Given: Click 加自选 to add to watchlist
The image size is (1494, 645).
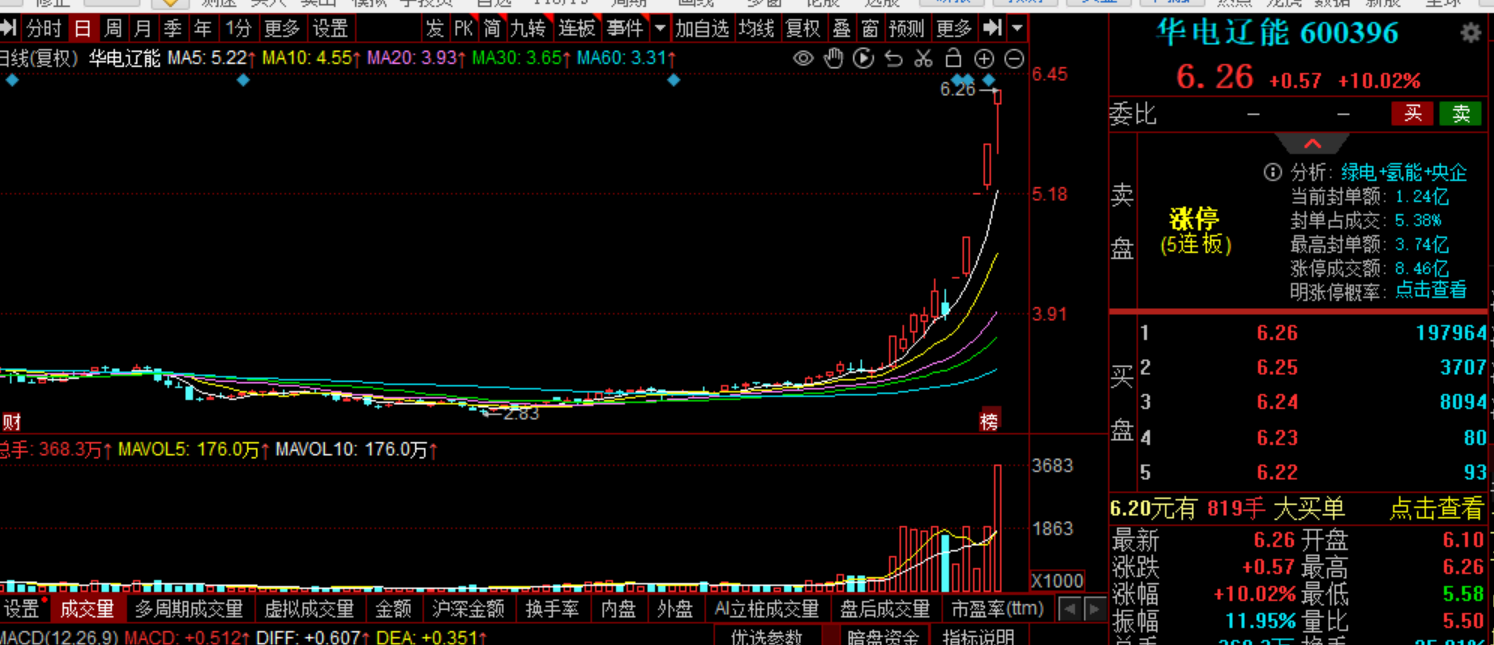Looking at the screenshot, I should coord(702,28).
